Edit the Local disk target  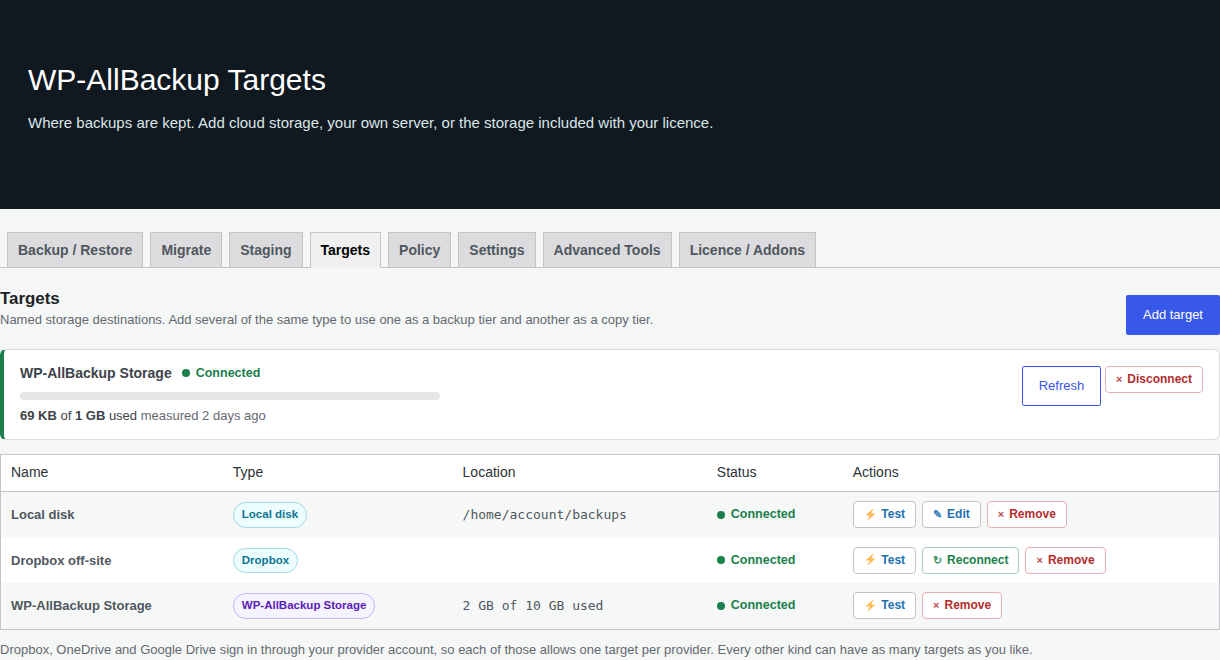[951, 514]
